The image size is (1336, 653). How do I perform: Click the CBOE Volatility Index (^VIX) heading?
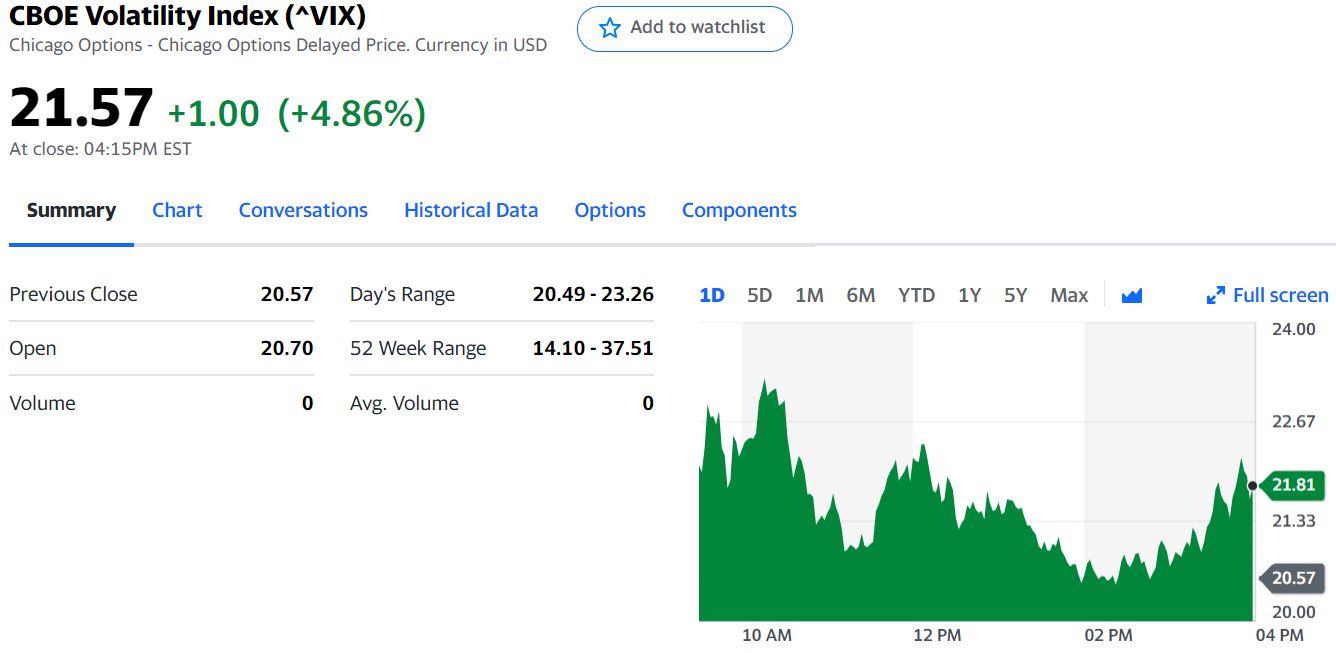[x=187, y=15]
